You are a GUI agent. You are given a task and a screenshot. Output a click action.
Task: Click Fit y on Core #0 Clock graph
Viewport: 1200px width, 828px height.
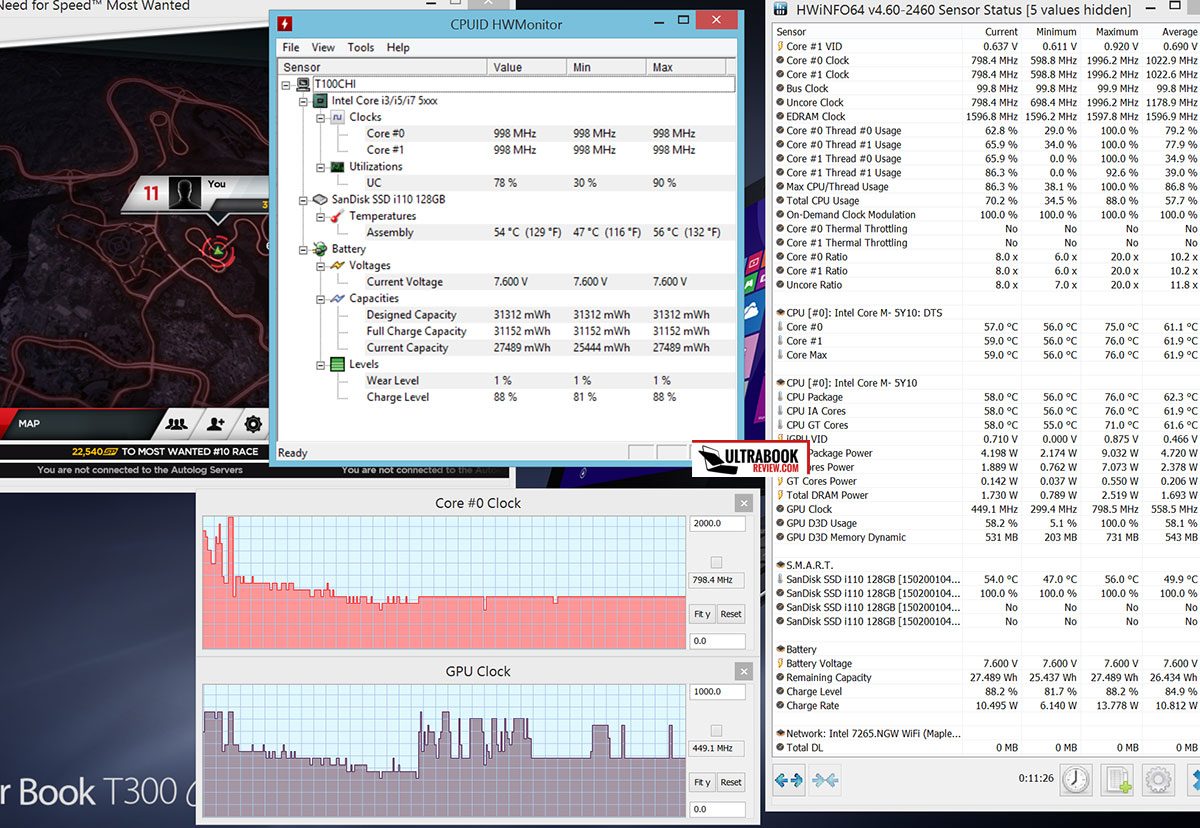pos(702,614)
